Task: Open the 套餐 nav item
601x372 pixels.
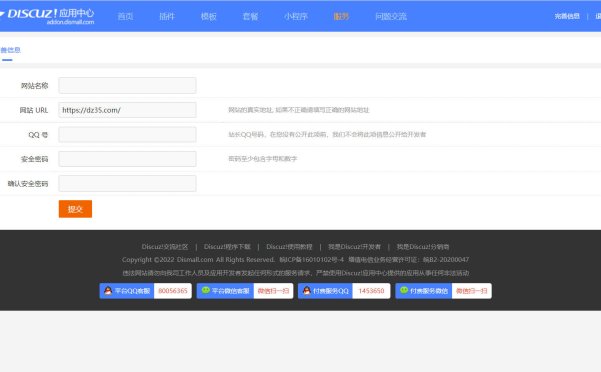Action: [x=250, y=16]
